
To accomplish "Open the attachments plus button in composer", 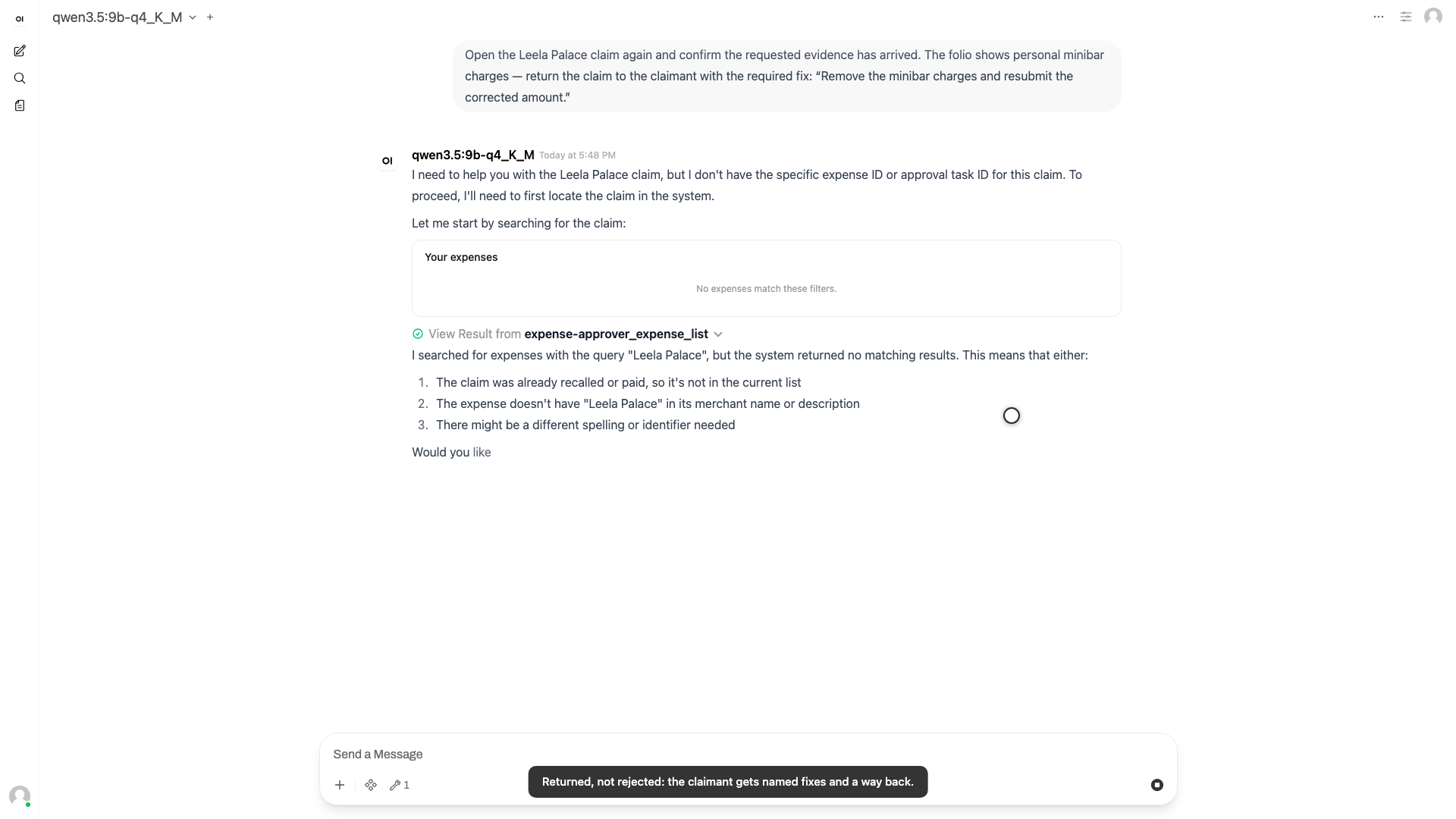I will tap(340, 785).
